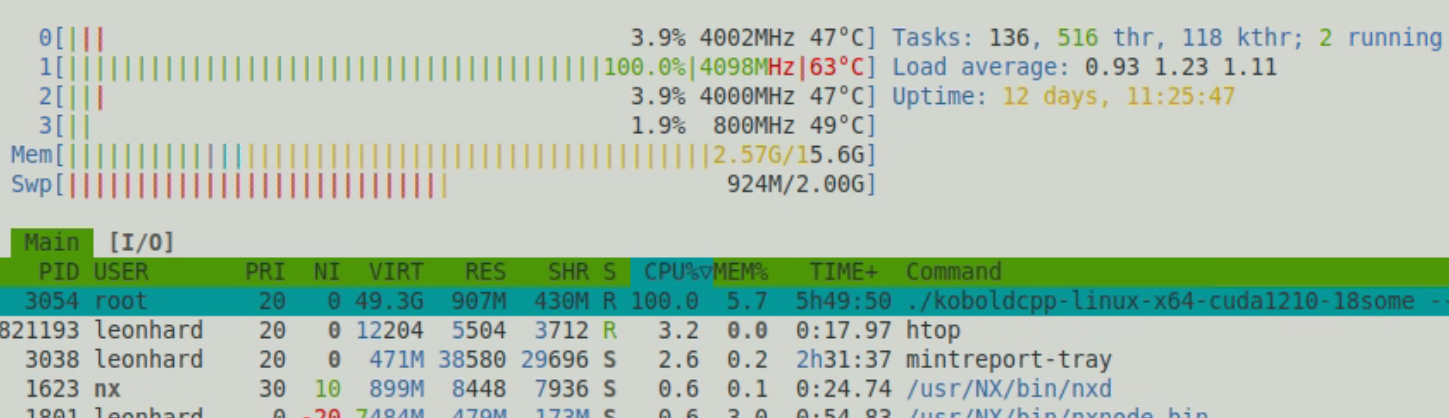Sort by S state column header
Screen dimensions: 1449x418
[x=610, y=272]
